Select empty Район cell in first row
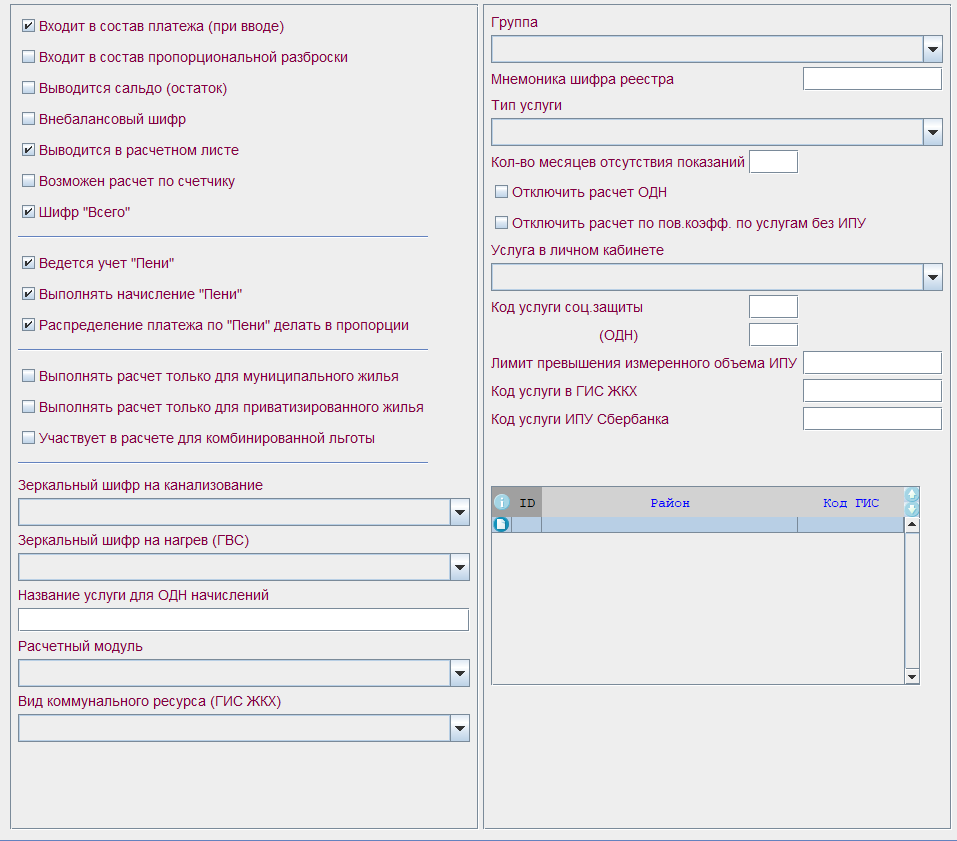 pos(670,525)
